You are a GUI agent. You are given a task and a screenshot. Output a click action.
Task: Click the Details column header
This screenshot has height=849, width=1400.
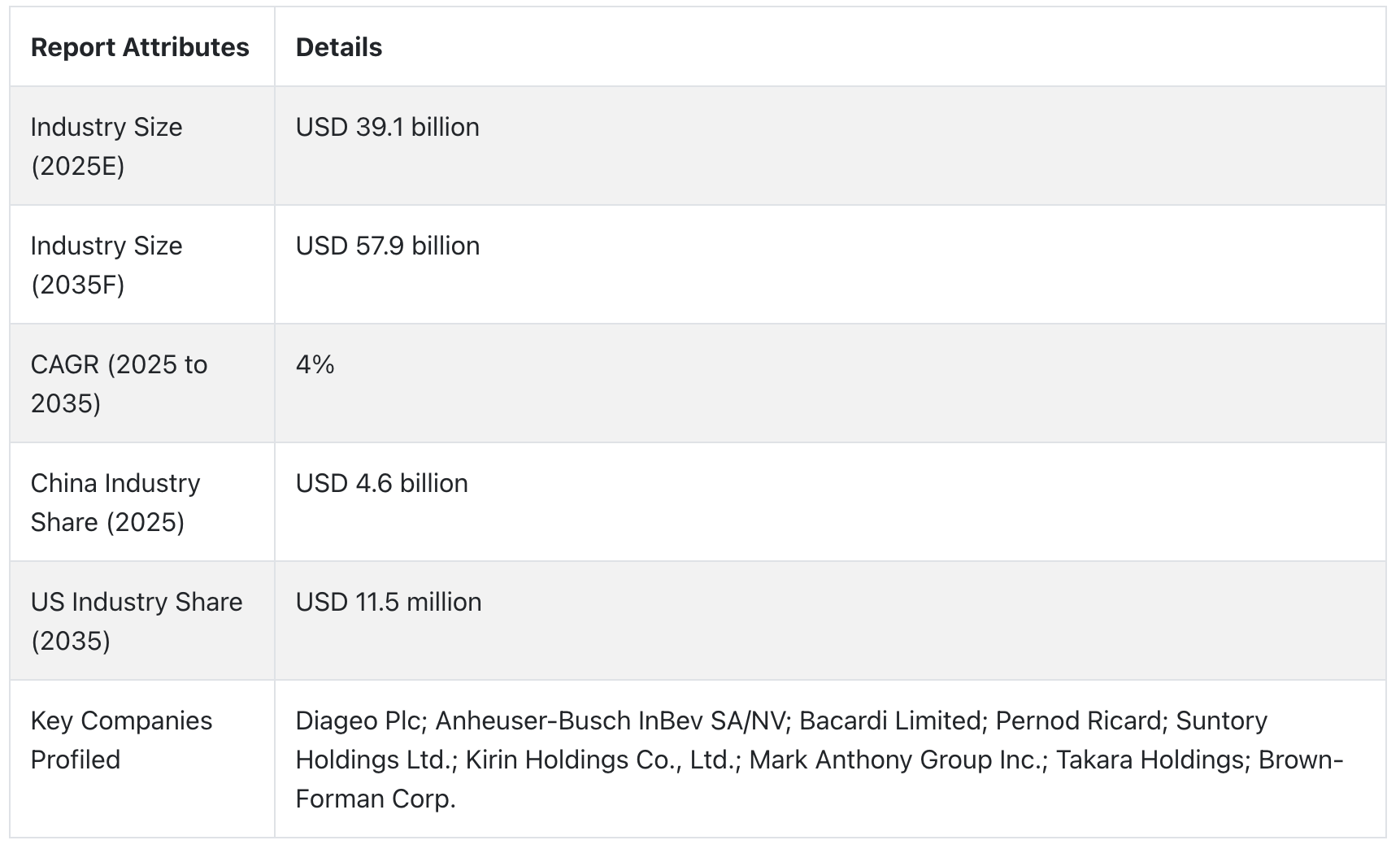(338, 47)
